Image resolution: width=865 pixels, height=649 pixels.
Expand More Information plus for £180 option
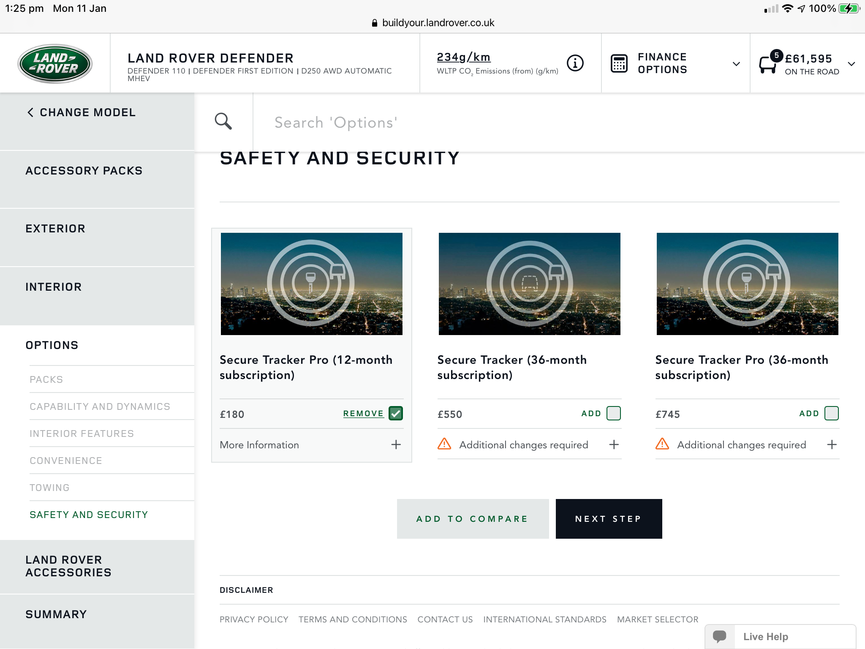click(396, 445)
